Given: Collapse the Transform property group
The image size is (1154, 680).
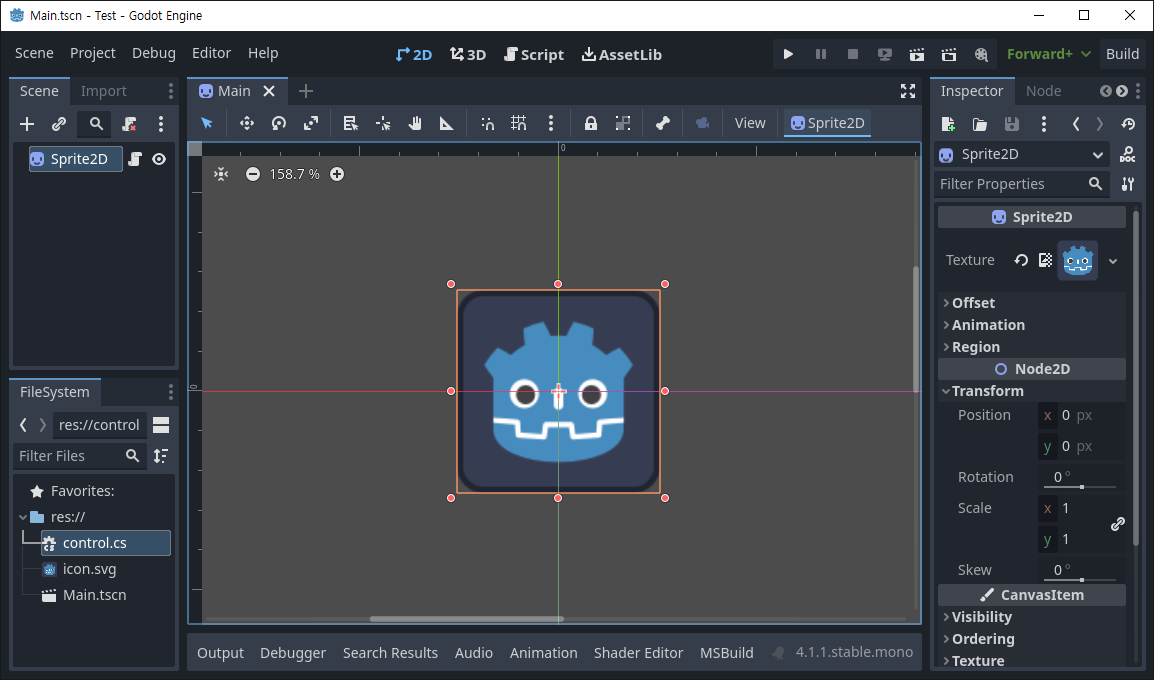Looking at the screenshot, I should coord(1033,391).
